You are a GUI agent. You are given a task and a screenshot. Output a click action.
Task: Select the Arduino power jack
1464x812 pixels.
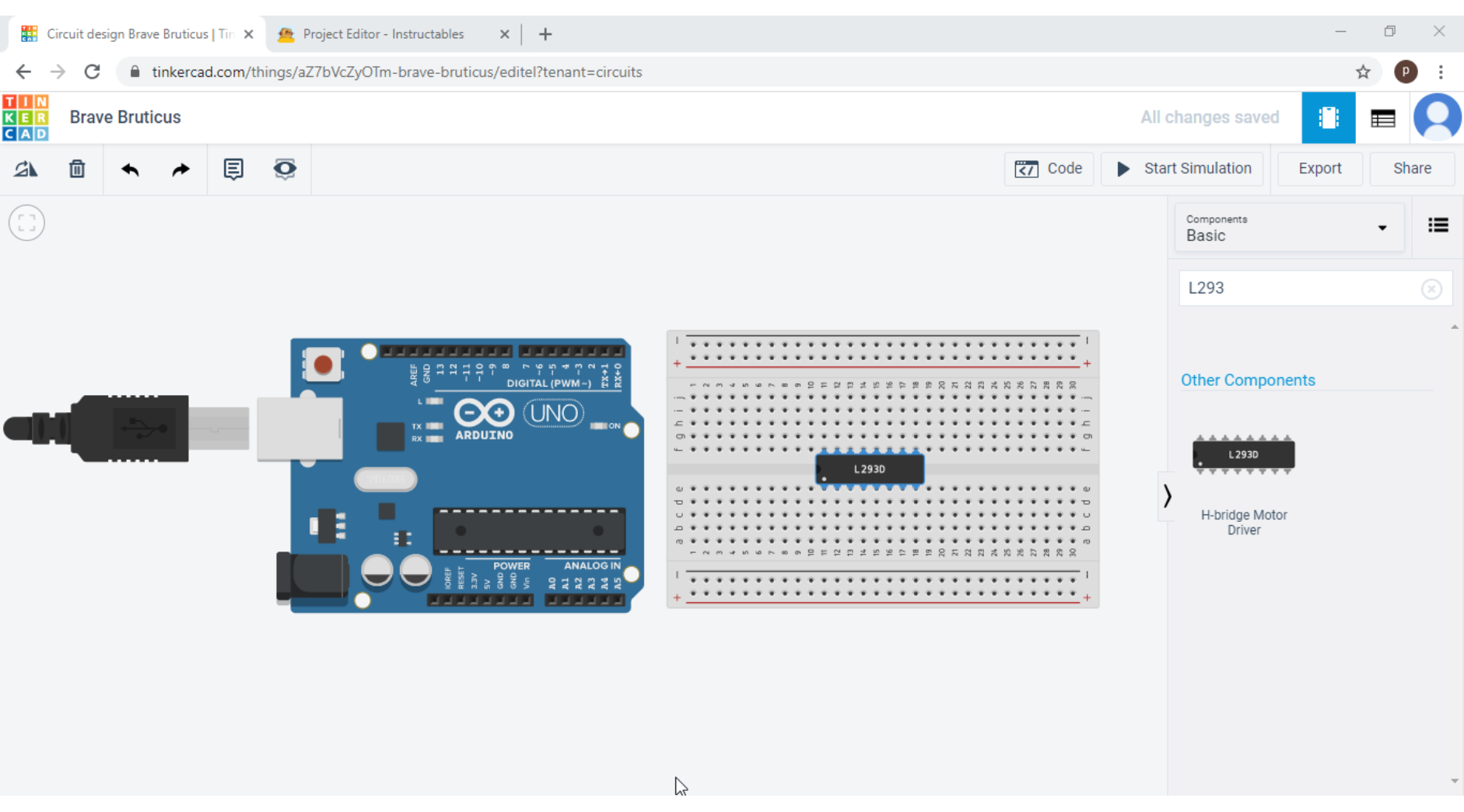313,579
